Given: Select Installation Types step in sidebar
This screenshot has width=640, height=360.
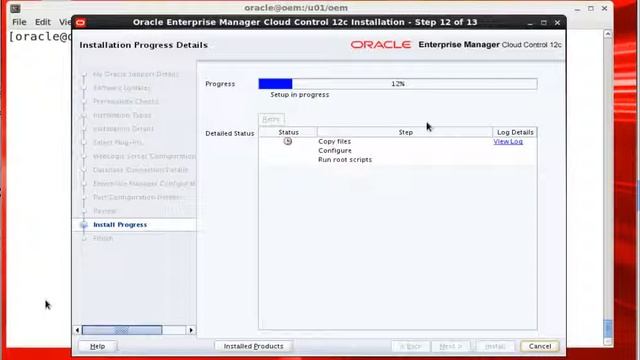Looking at the screenshot, I should tap(122, 115).
